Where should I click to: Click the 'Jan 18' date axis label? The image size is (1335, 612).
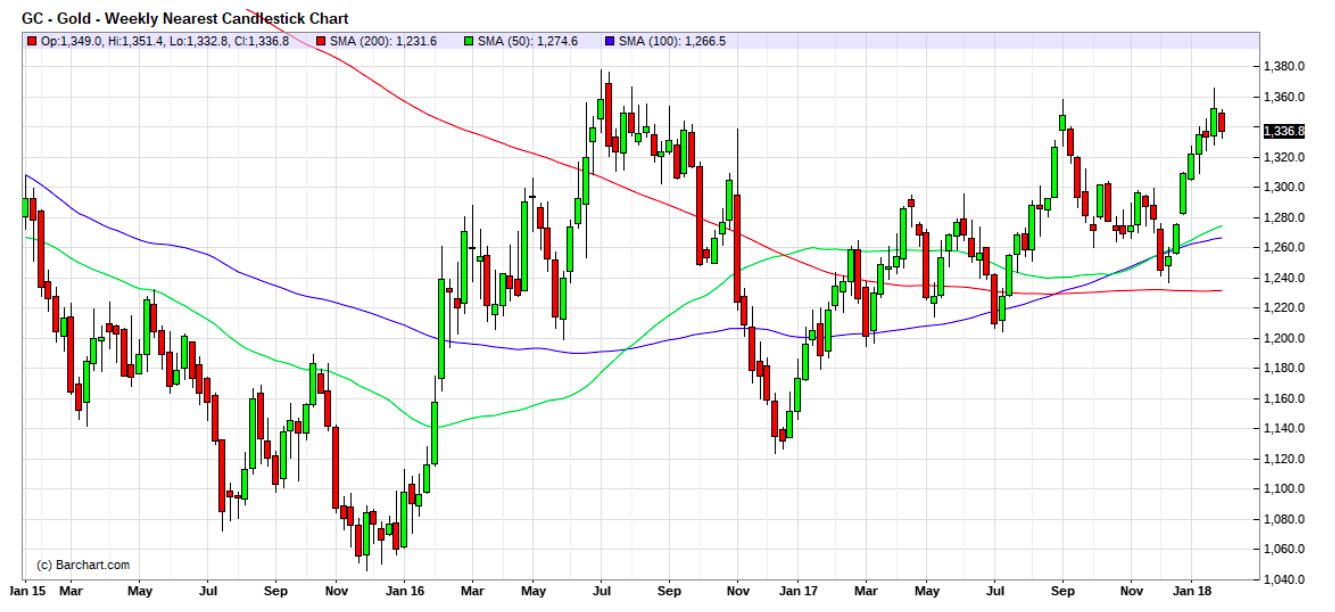click(1190, 592)
